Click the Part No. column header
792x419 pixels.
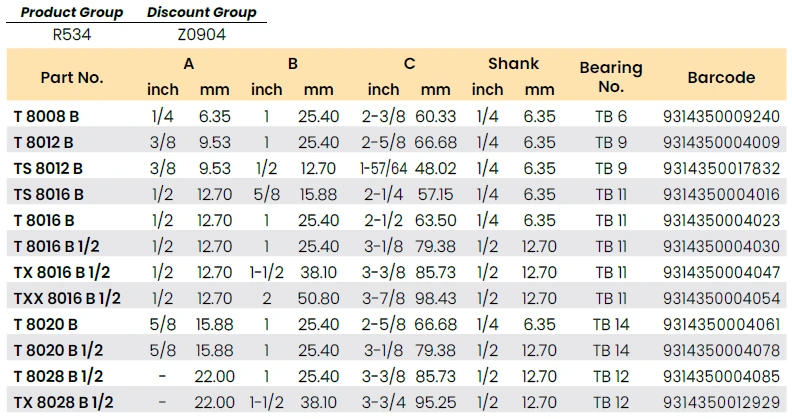tap(71, 77)
